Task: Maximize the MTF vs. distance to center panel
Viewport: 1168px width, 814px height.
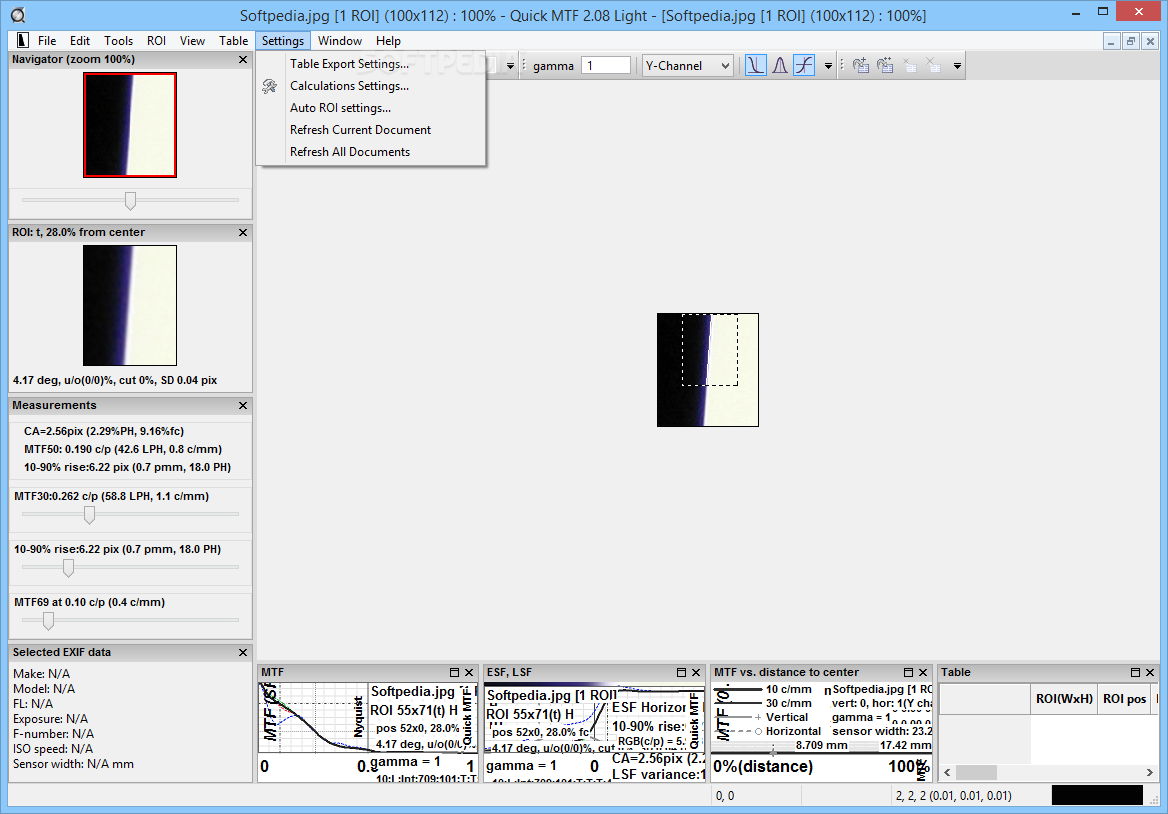Action: [x=908, y=672]
